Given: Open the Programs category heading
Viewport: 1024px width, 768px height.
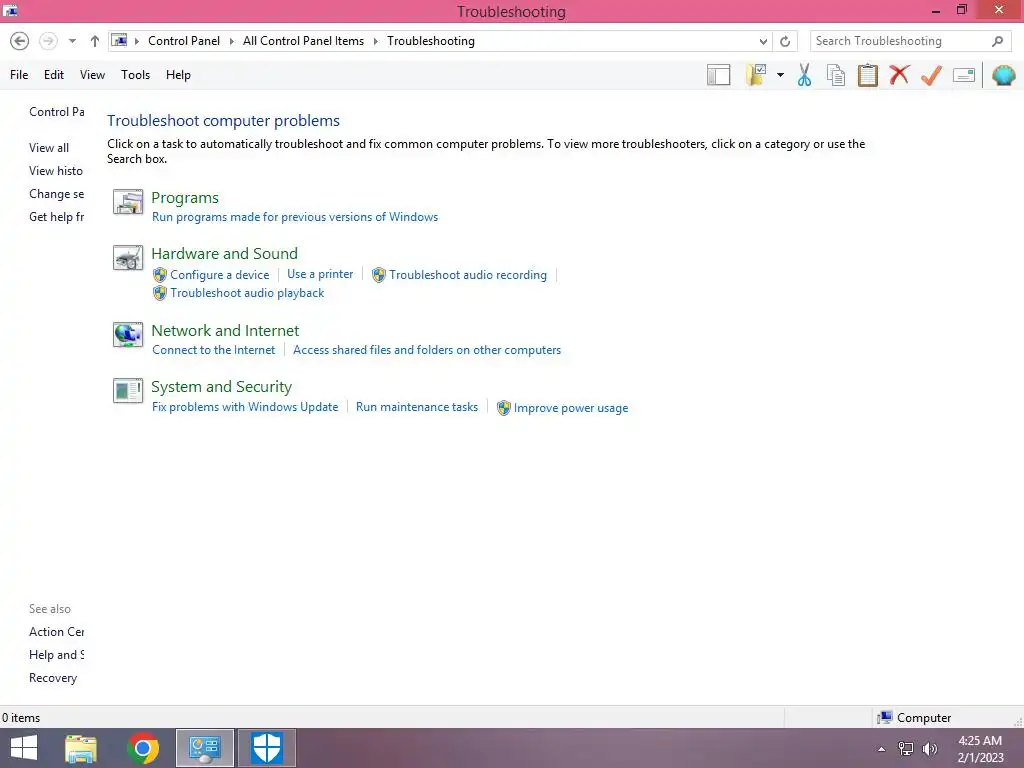Looking at the screenshot, I should pyautogui.click(x=185, y=198).
